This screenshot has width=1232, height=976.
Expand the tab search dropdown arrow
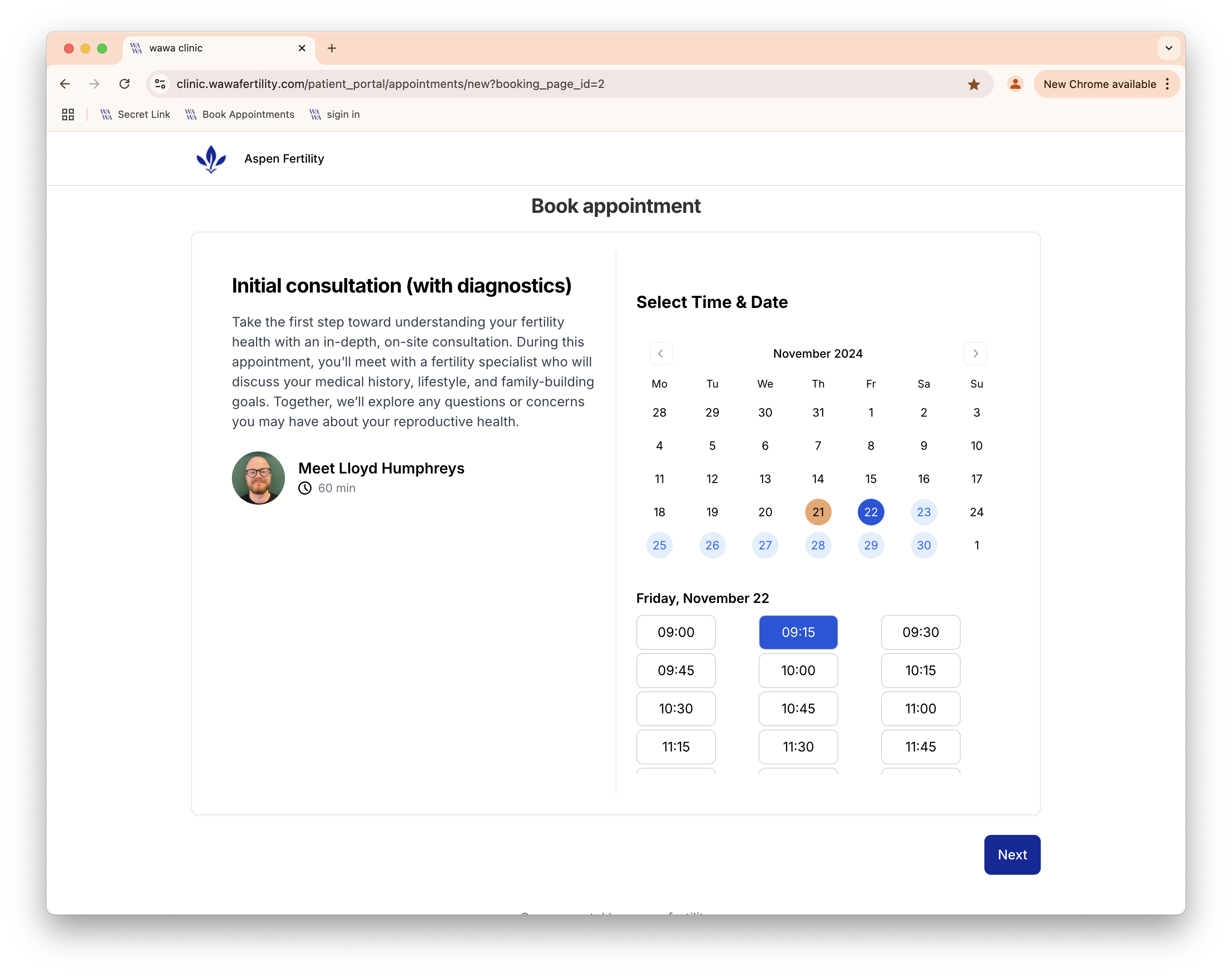[1169, 49]
